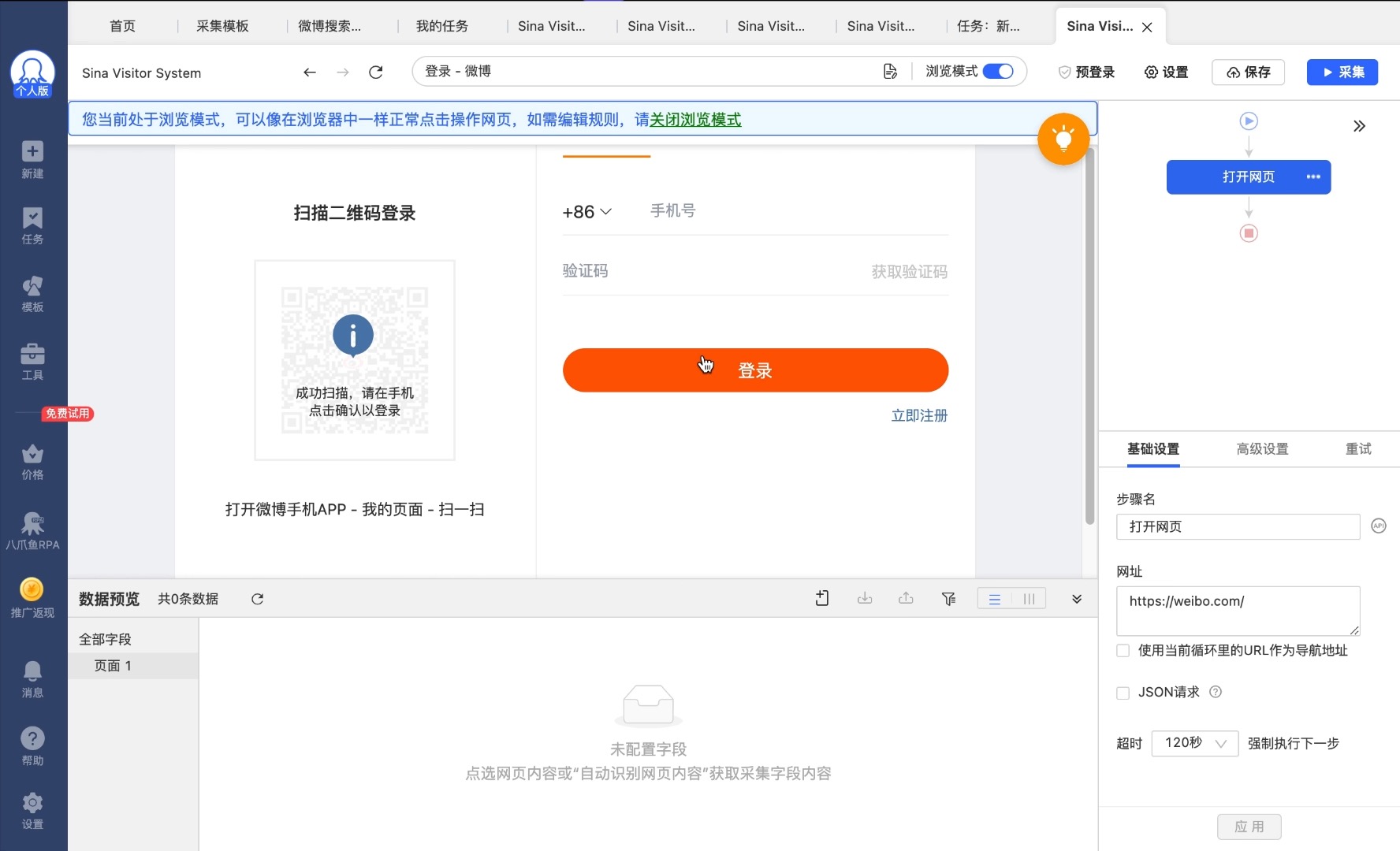Screen dimensions: 1400x851
Task: Click the add-field icon in the data preview toolbar
Action: (x=822, y=599)
